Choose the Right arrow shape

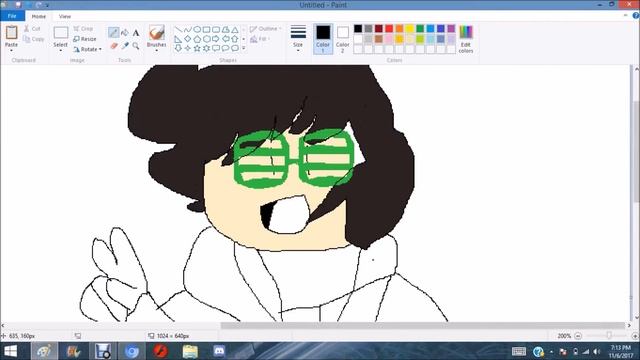(x=216, y=39)
